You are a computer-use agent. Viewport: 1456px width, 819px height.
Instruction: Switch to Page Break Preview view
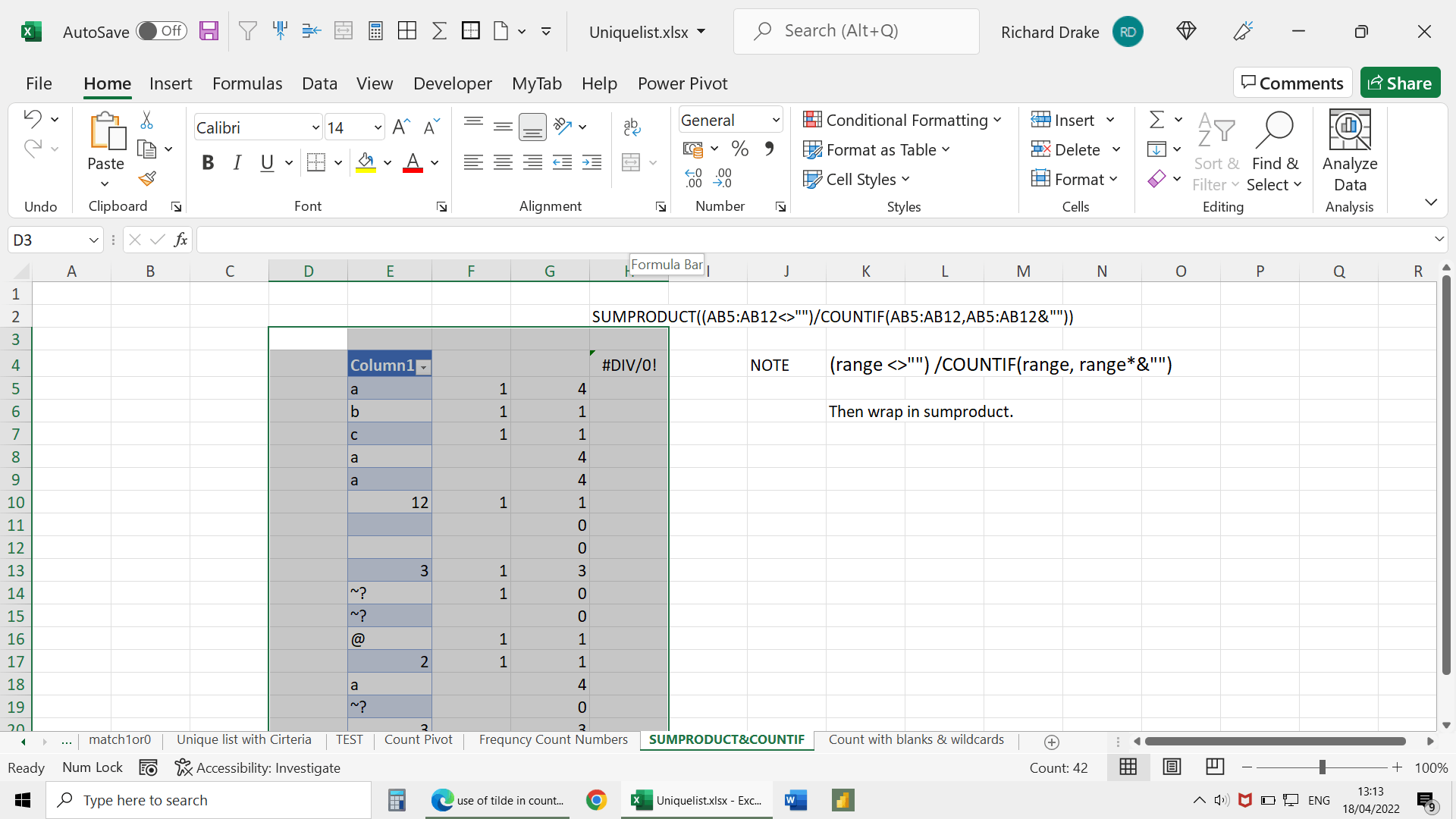coord(1215,767)
